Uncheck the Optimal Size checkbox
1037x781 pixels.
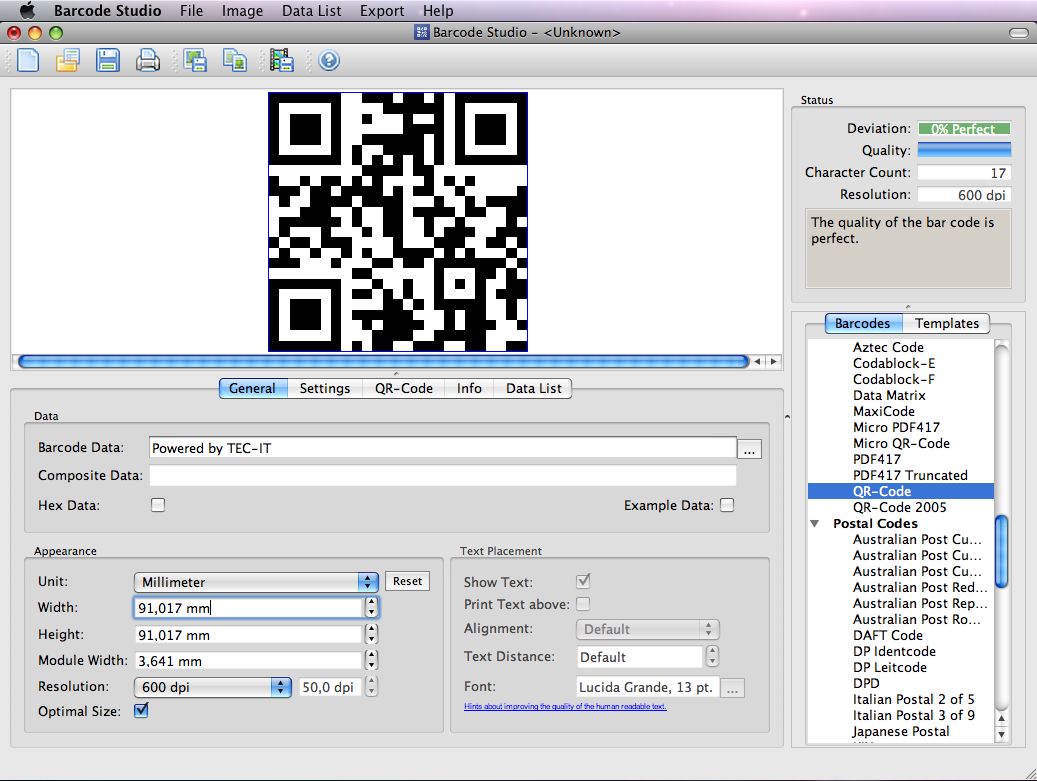coord(141,711)
